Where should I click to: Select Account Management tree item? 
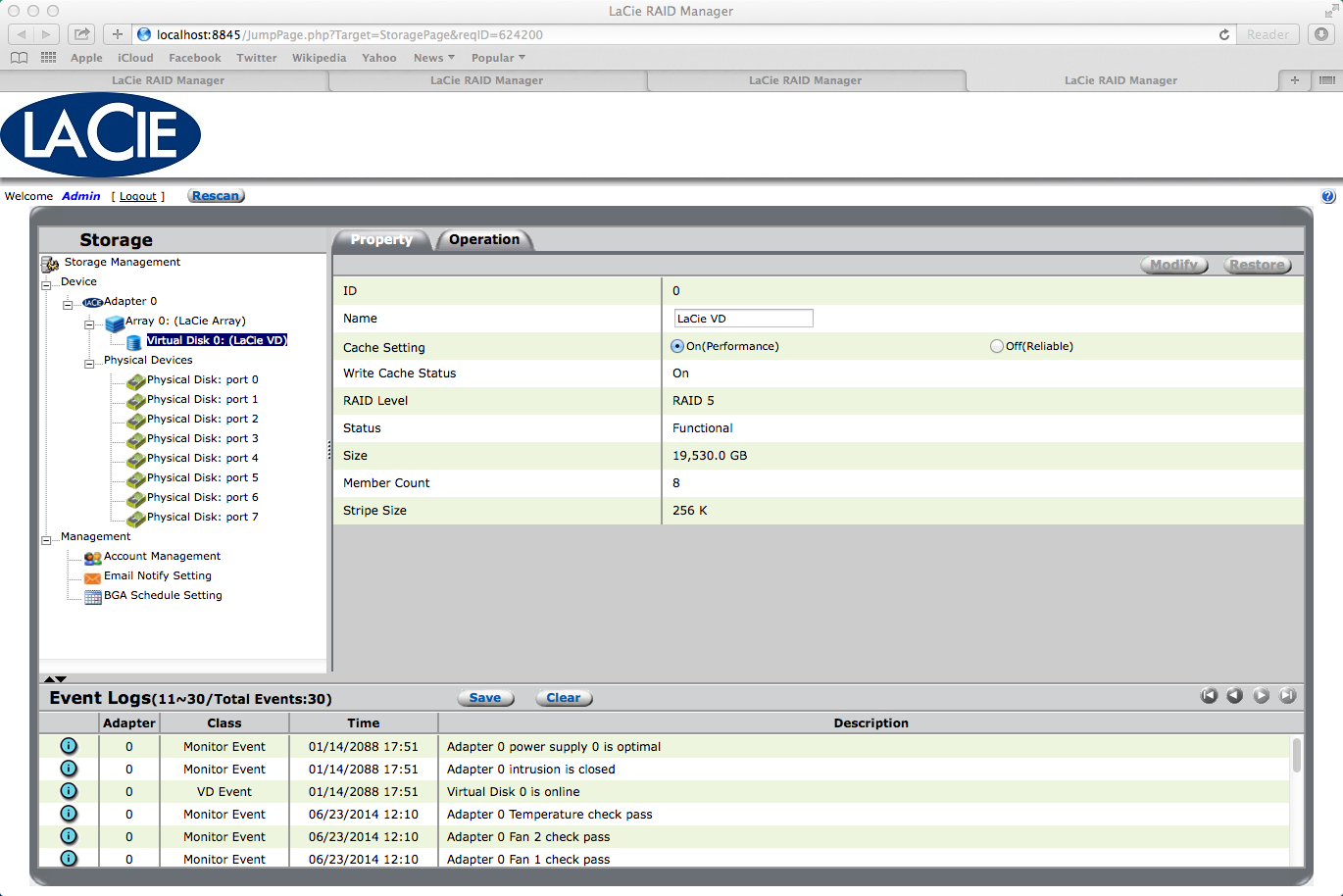coord(163,556)
